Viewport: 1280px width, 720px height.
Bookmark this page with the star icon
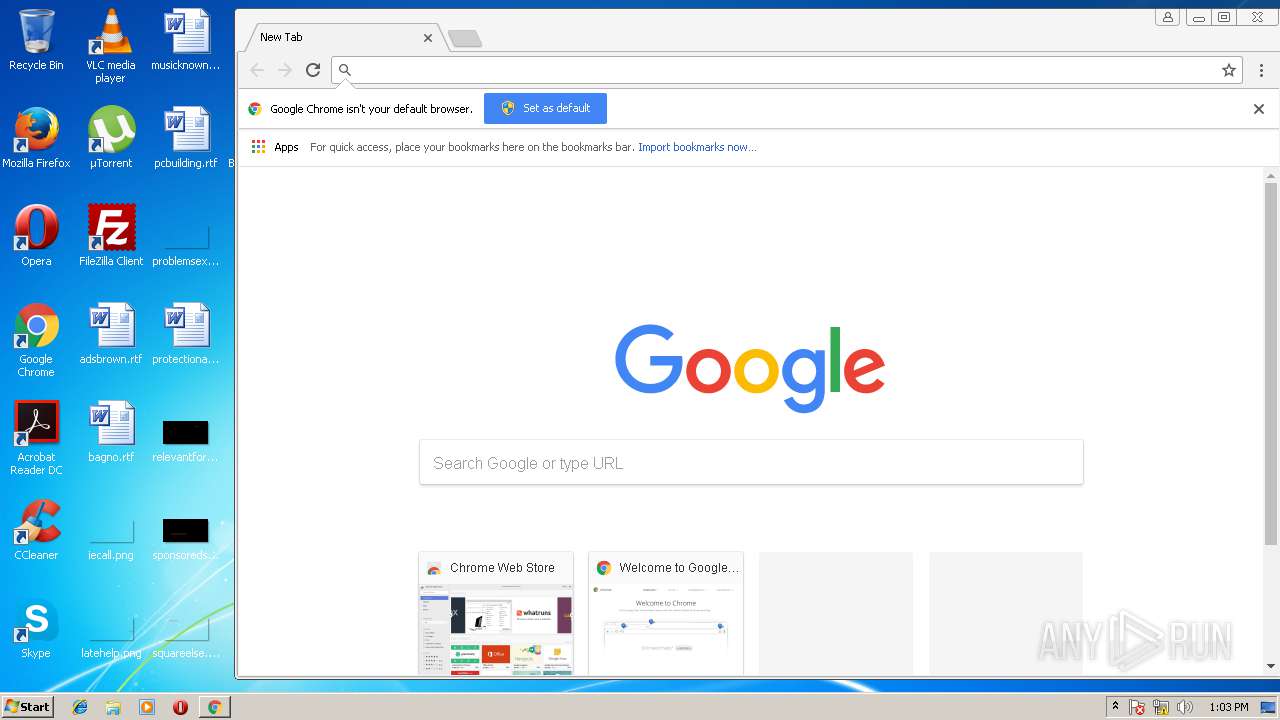click(1229, 70)
